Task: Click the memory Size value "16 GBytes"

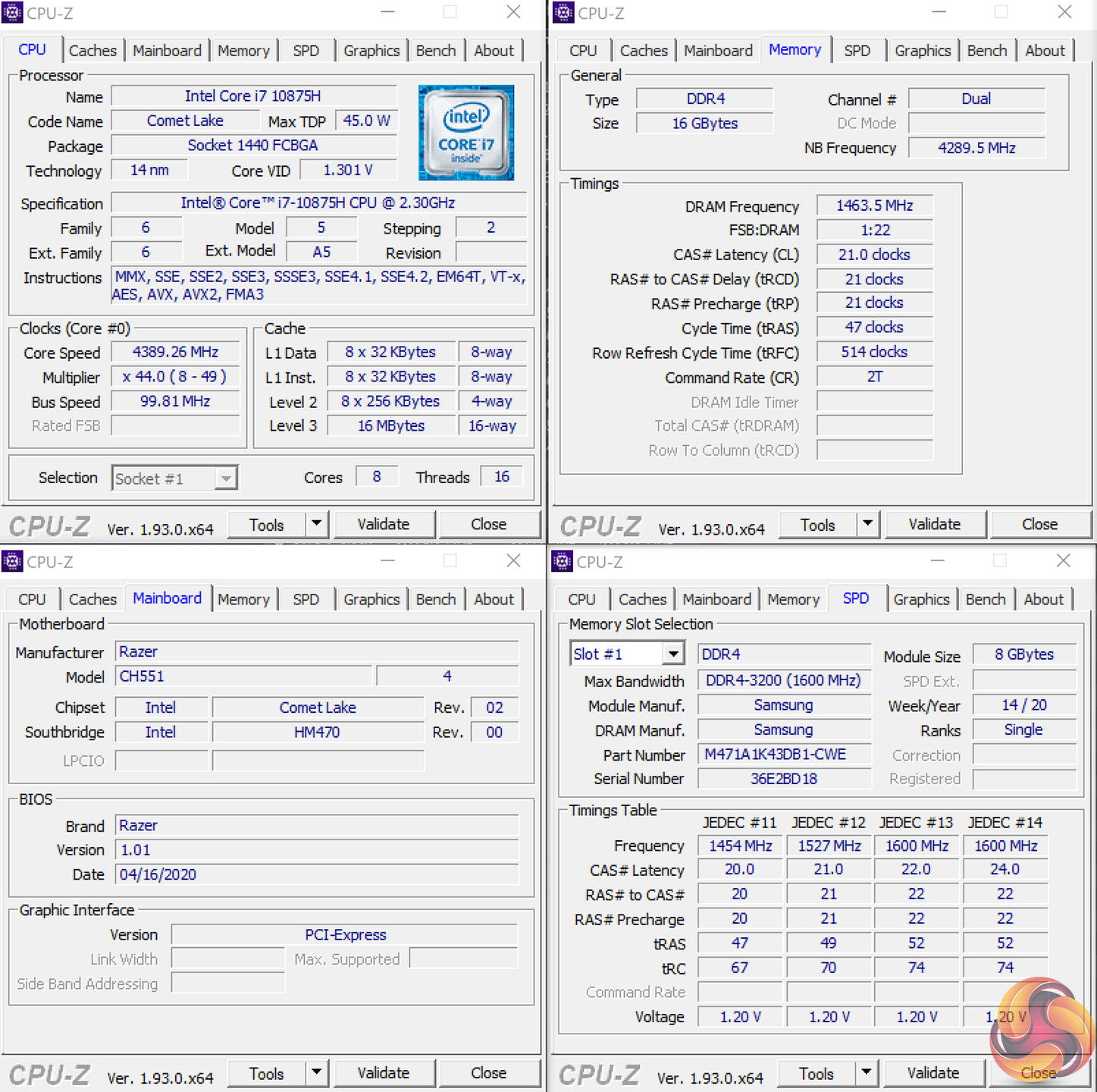Action: (x=705, y=123)
